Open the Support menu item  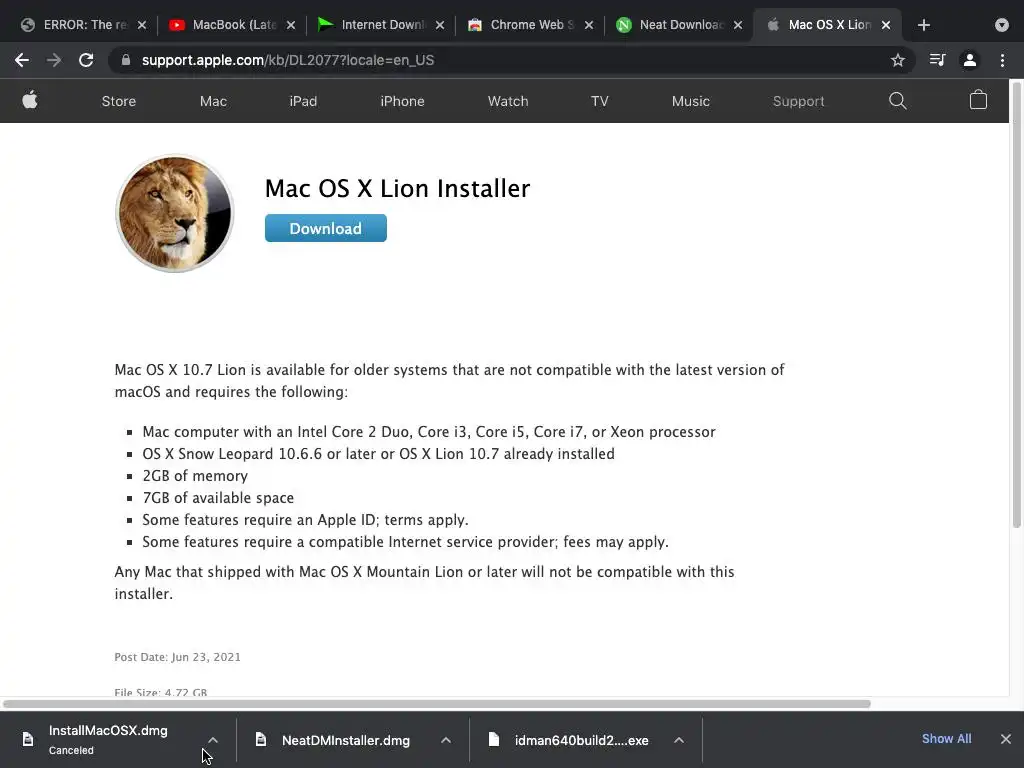tap(798, 101)
